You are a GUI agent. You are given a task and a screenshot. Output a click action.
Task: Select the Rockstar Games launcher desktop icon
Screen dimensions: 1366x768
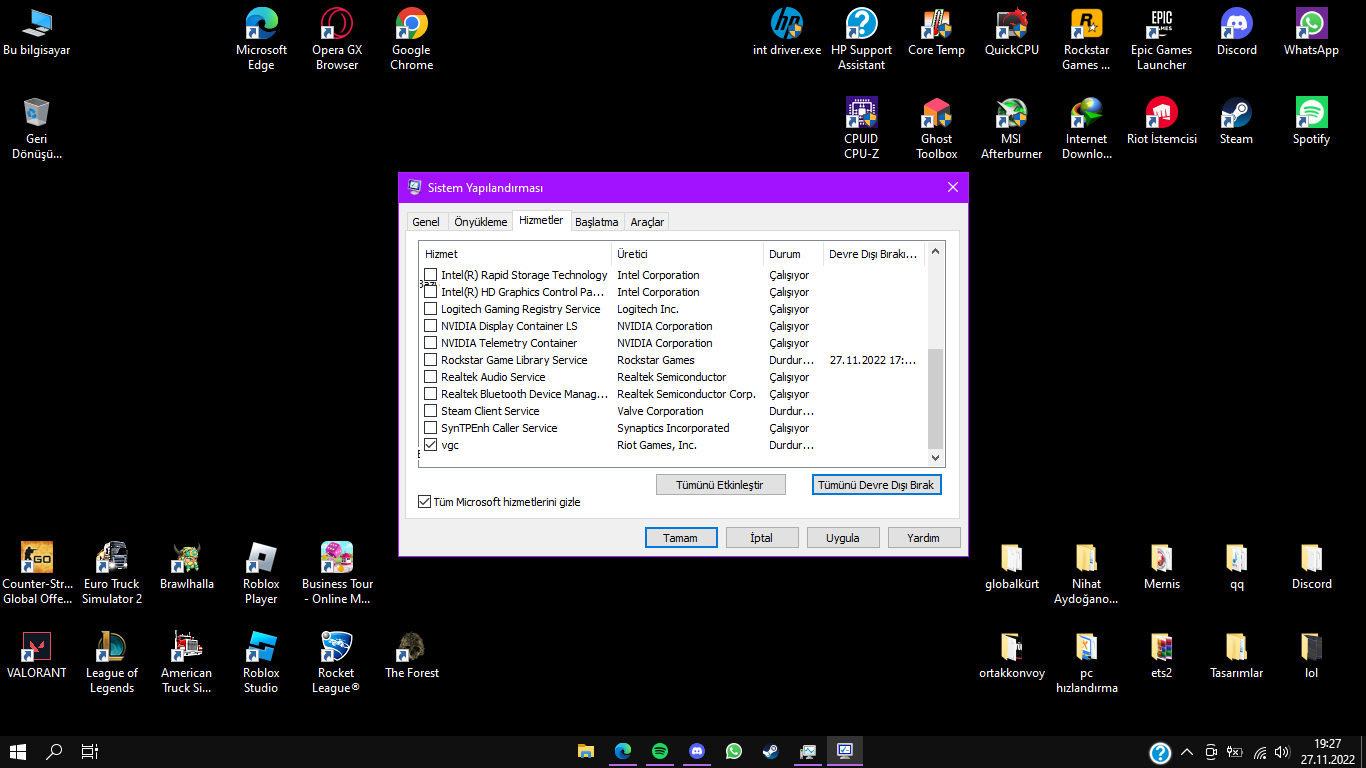point(1086,40)
